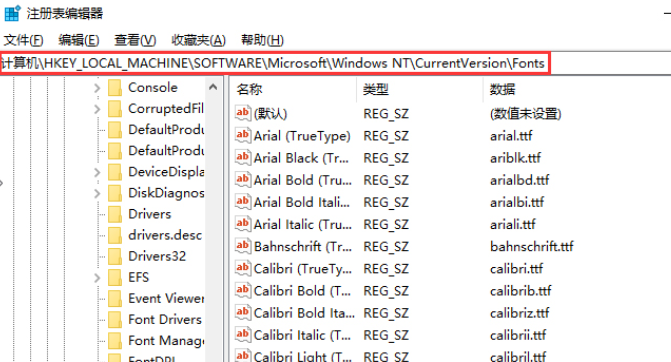Select the Font Drivers folder icon
The height and width of the screenshot is (362, 671).
coord(115,320)
